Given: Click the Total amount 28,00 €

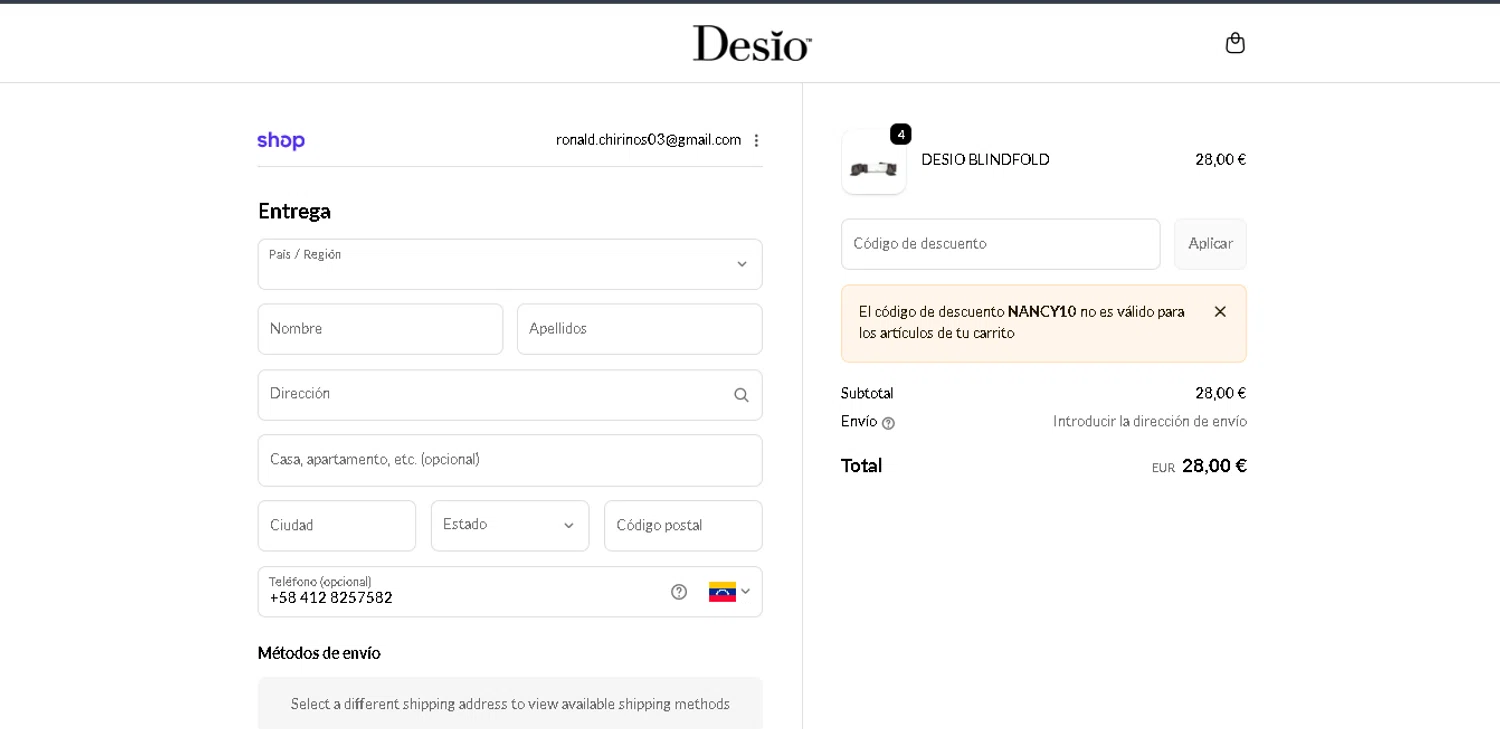Looking at the screenshot, I should pyautogui.click(x=1214, y=466).
